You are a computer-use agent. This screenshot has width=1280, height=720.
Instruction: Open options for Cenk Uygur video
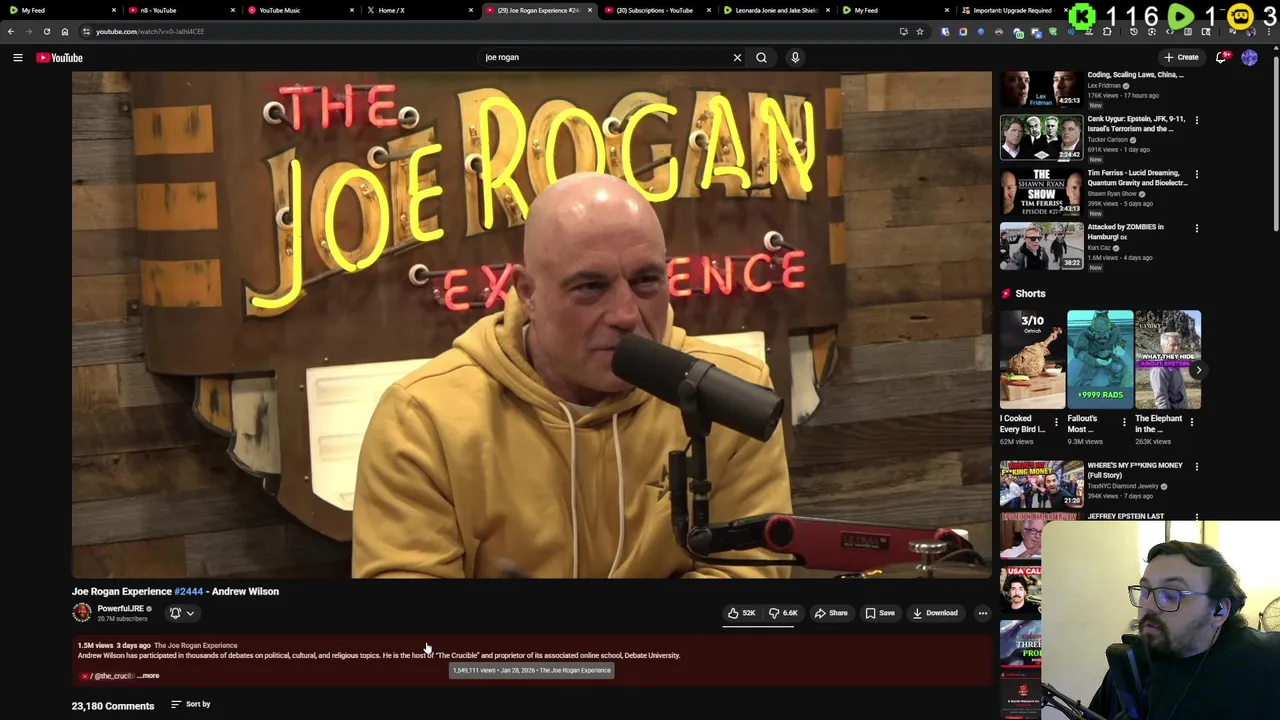1196,120
